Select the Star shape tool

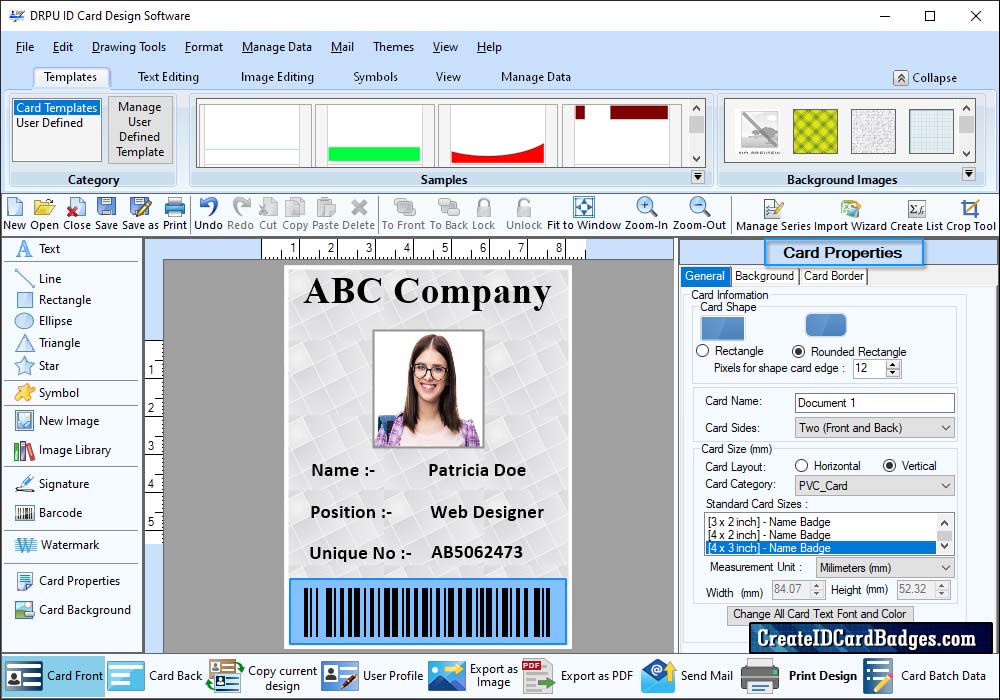coord(37,366)
